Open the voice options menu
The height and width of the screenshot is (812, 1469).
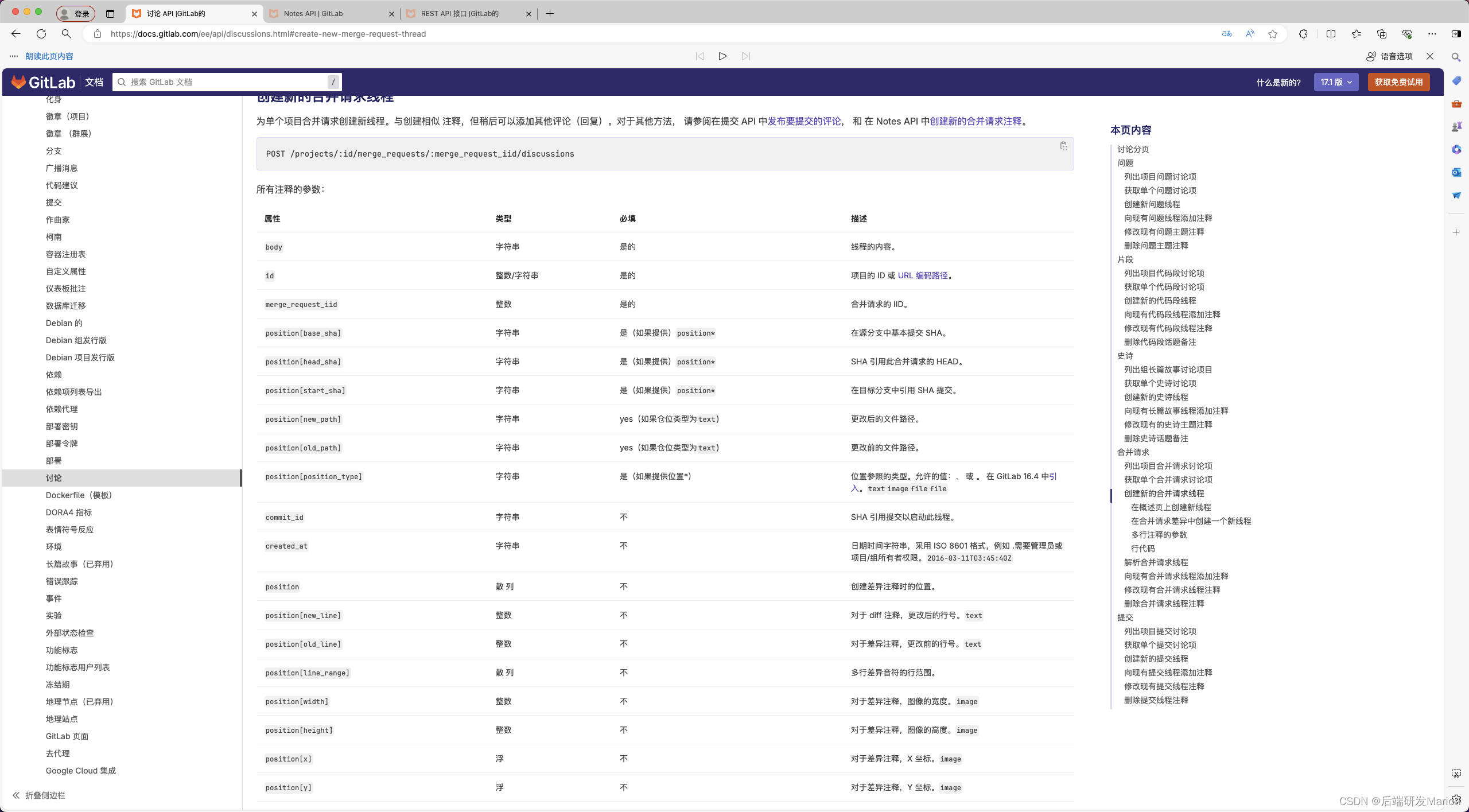1389,56
